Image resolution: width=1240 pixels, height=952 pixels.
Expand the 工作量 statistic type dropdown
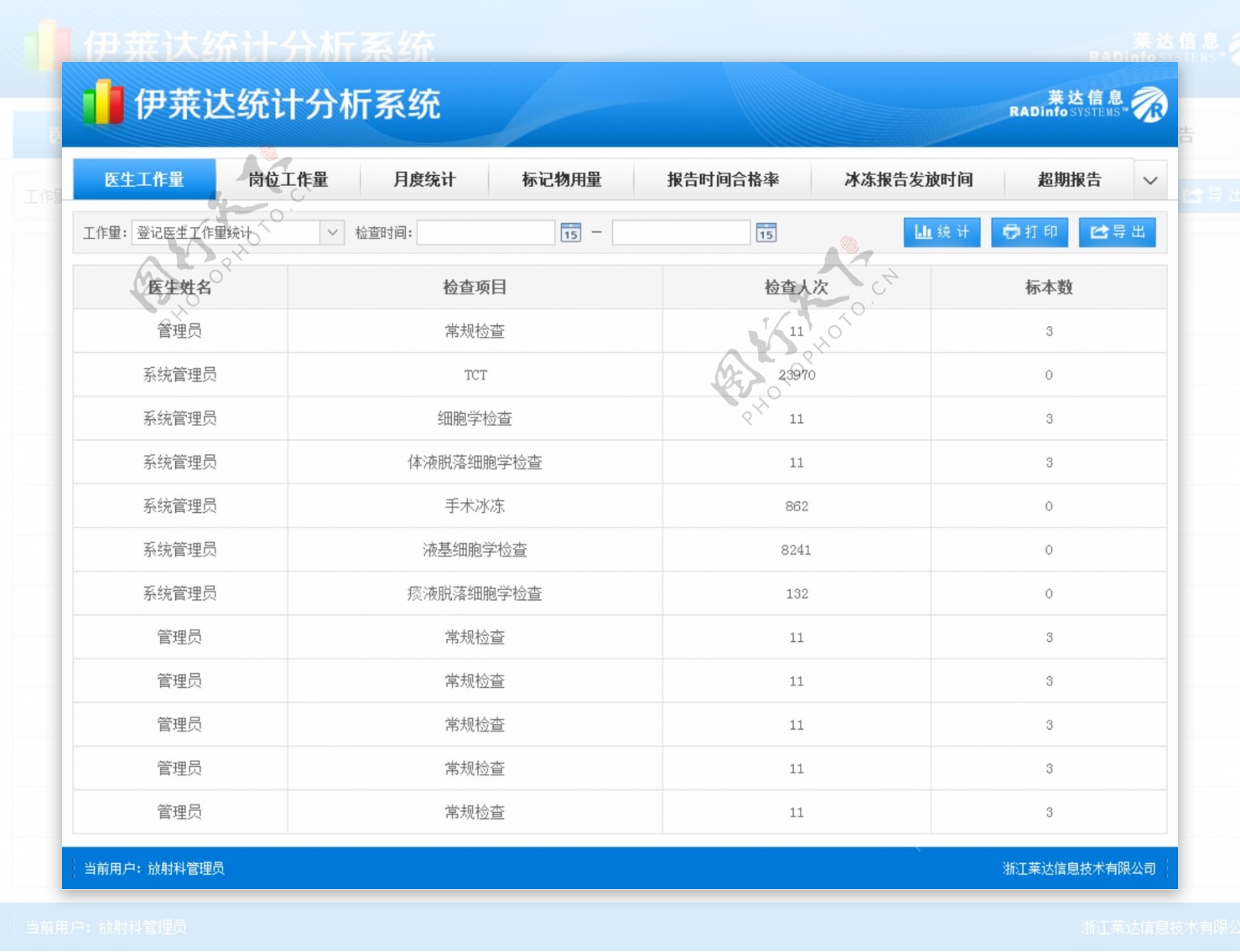pos(332,232)
